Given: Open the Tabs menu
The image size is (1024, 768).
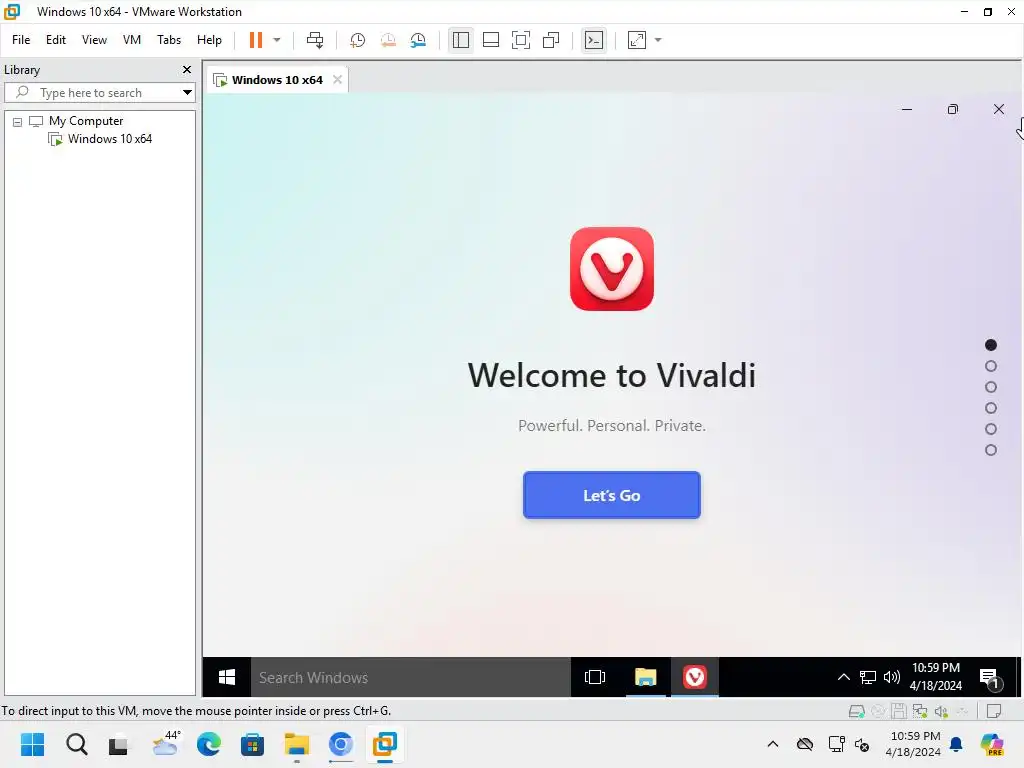Looking at the screenshot, I should (168, 40).
